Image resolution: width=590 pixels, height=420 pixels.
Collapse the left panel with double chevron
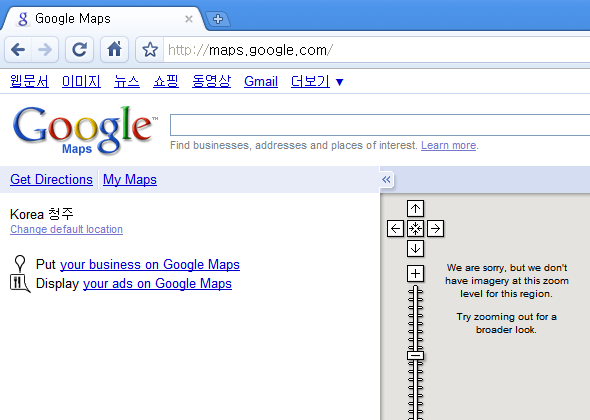click(386, 180)
